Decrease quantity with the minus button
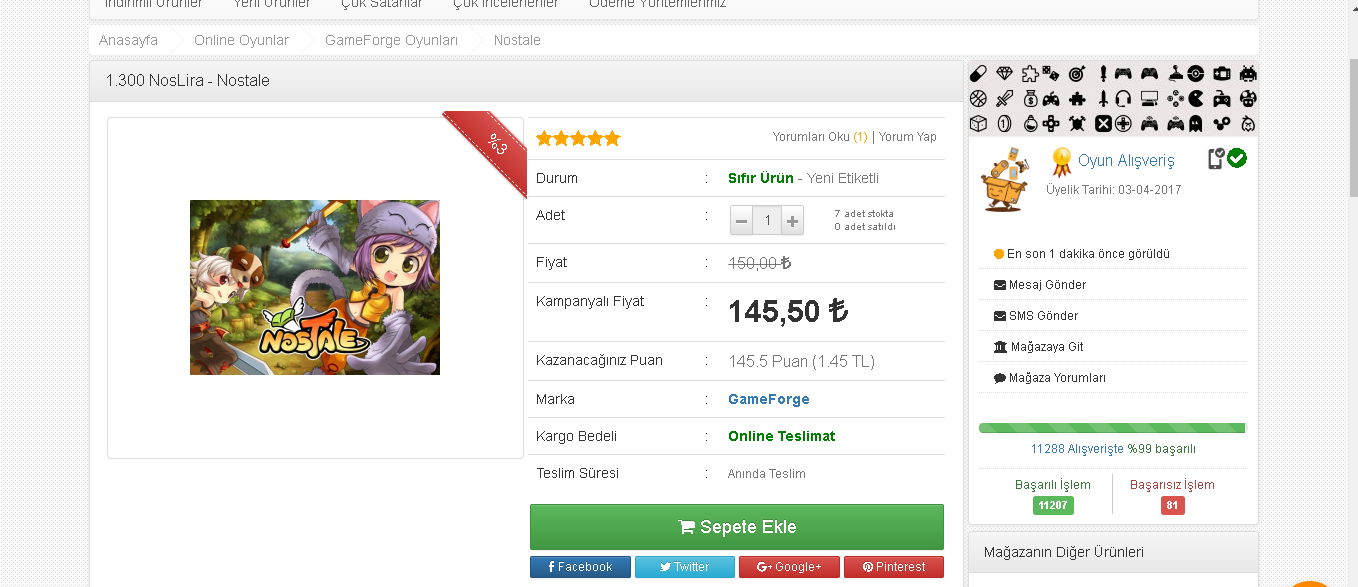 click(742, 220)
